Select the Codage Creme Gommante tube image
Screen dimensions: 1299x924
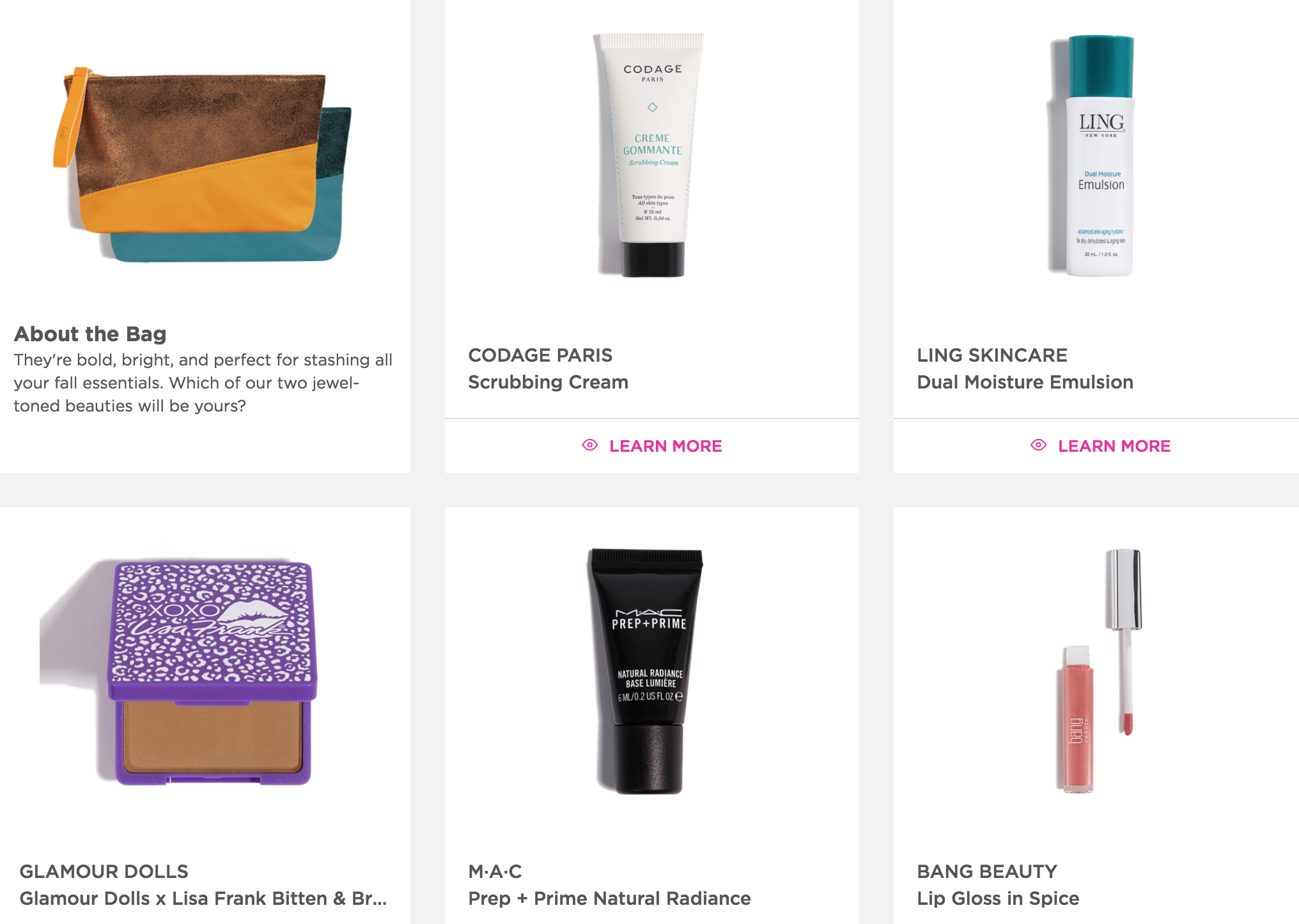pos(650,155)
